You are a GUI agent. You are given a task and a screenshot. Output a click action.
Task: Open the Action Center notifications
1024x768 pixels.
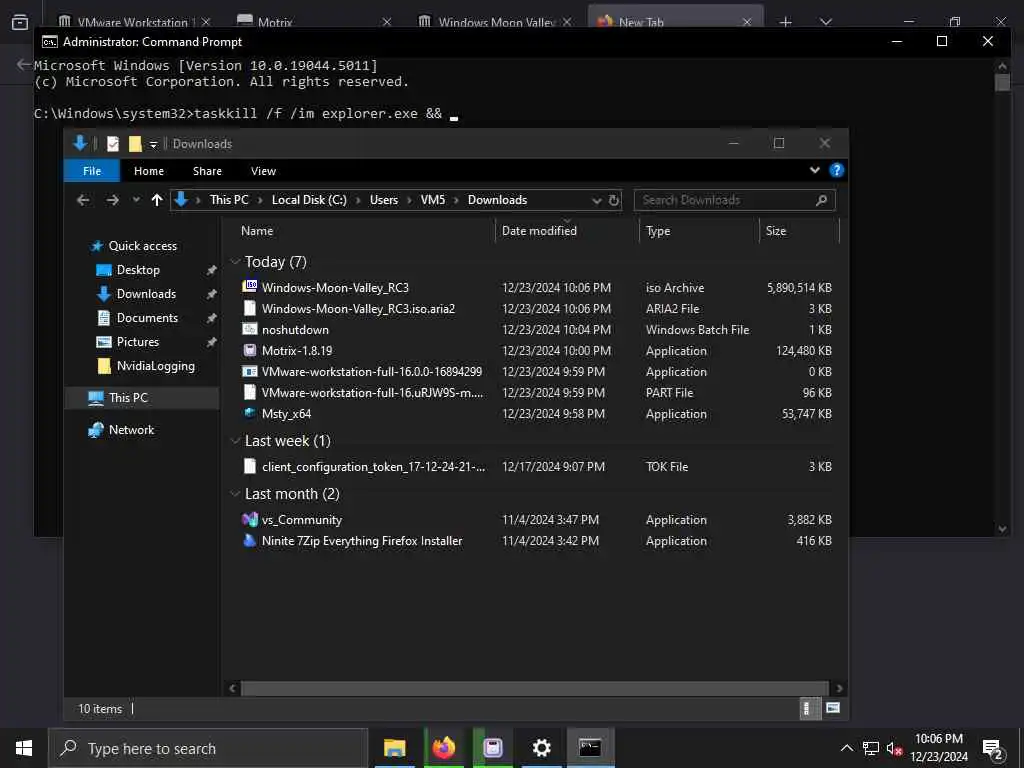(x=993, y=749)
